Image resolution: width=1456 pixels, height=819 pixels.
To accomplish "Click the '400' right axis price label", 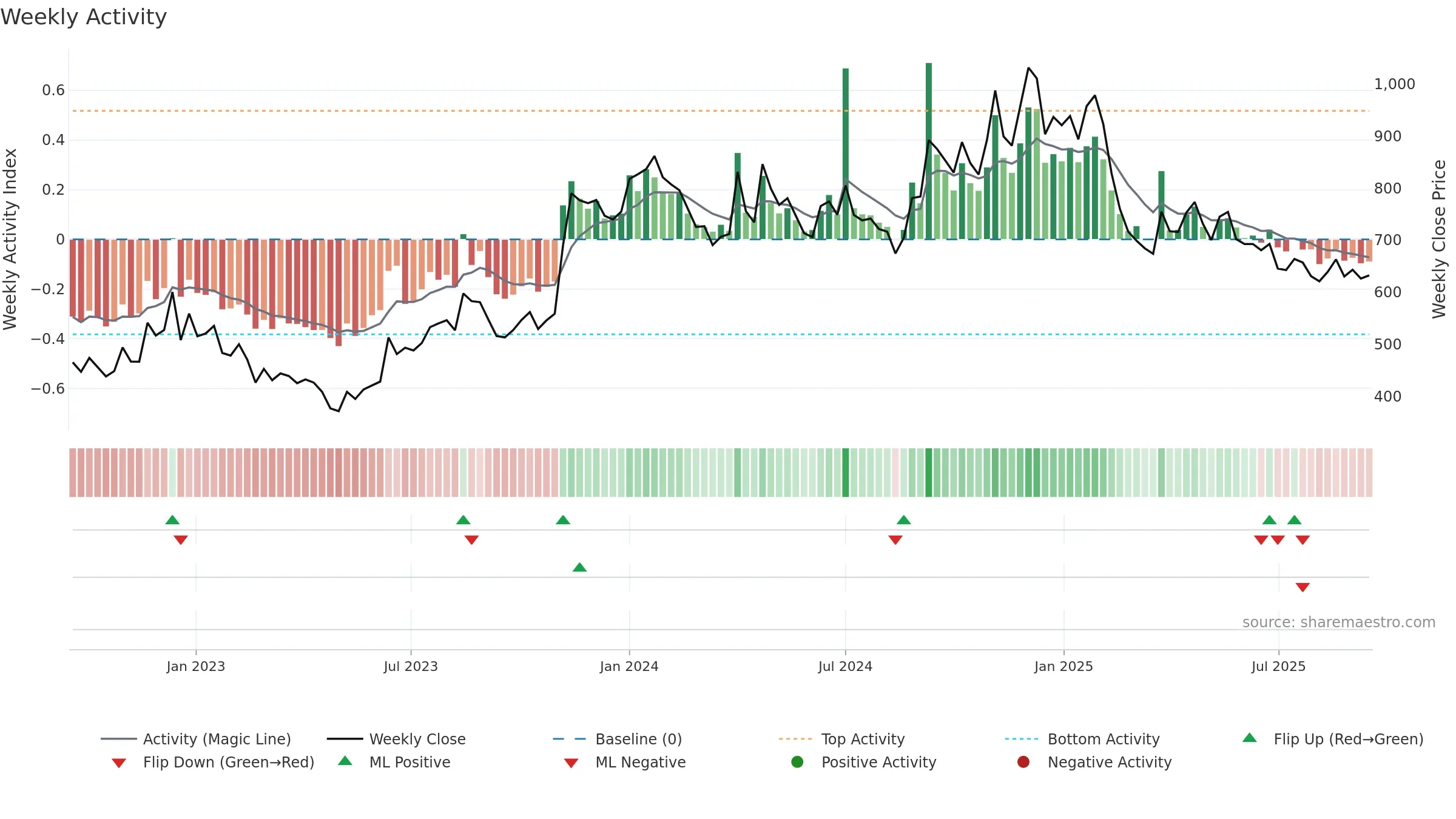I will [1387, 397].
